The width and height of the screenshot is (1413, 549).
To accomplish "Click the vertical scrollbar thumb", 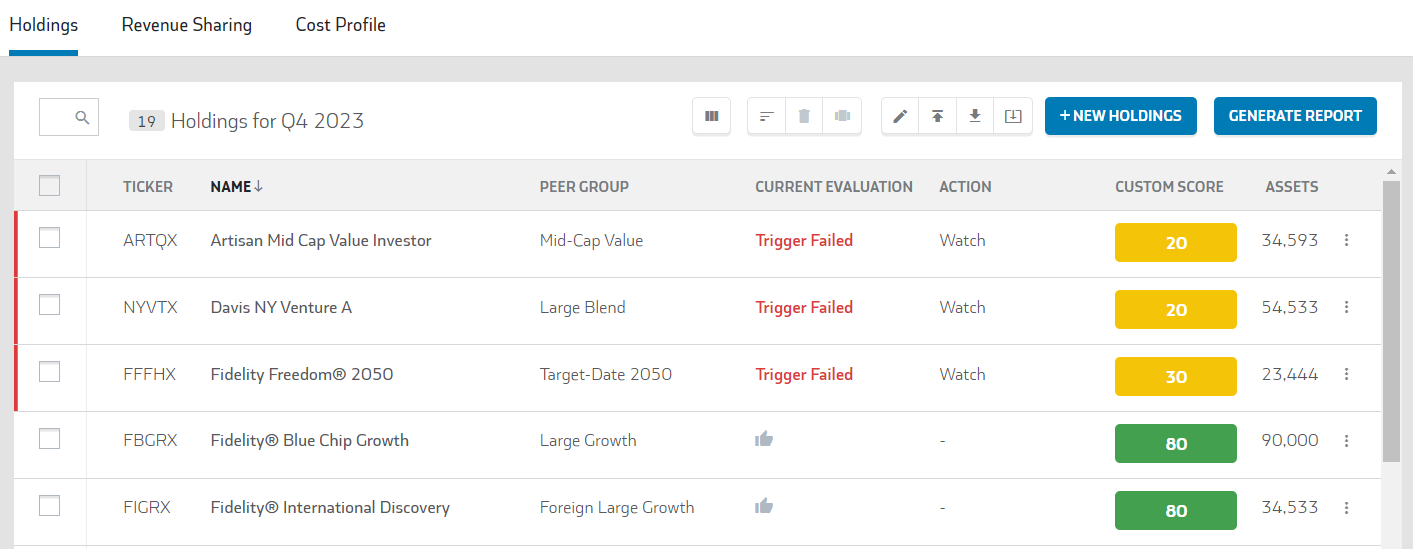I will pos(1391,321).
